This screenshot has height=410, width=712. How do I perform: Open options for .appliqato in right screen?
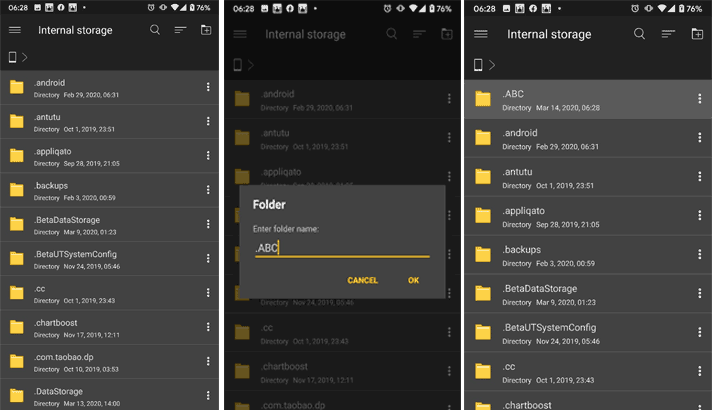click(699, 215)
